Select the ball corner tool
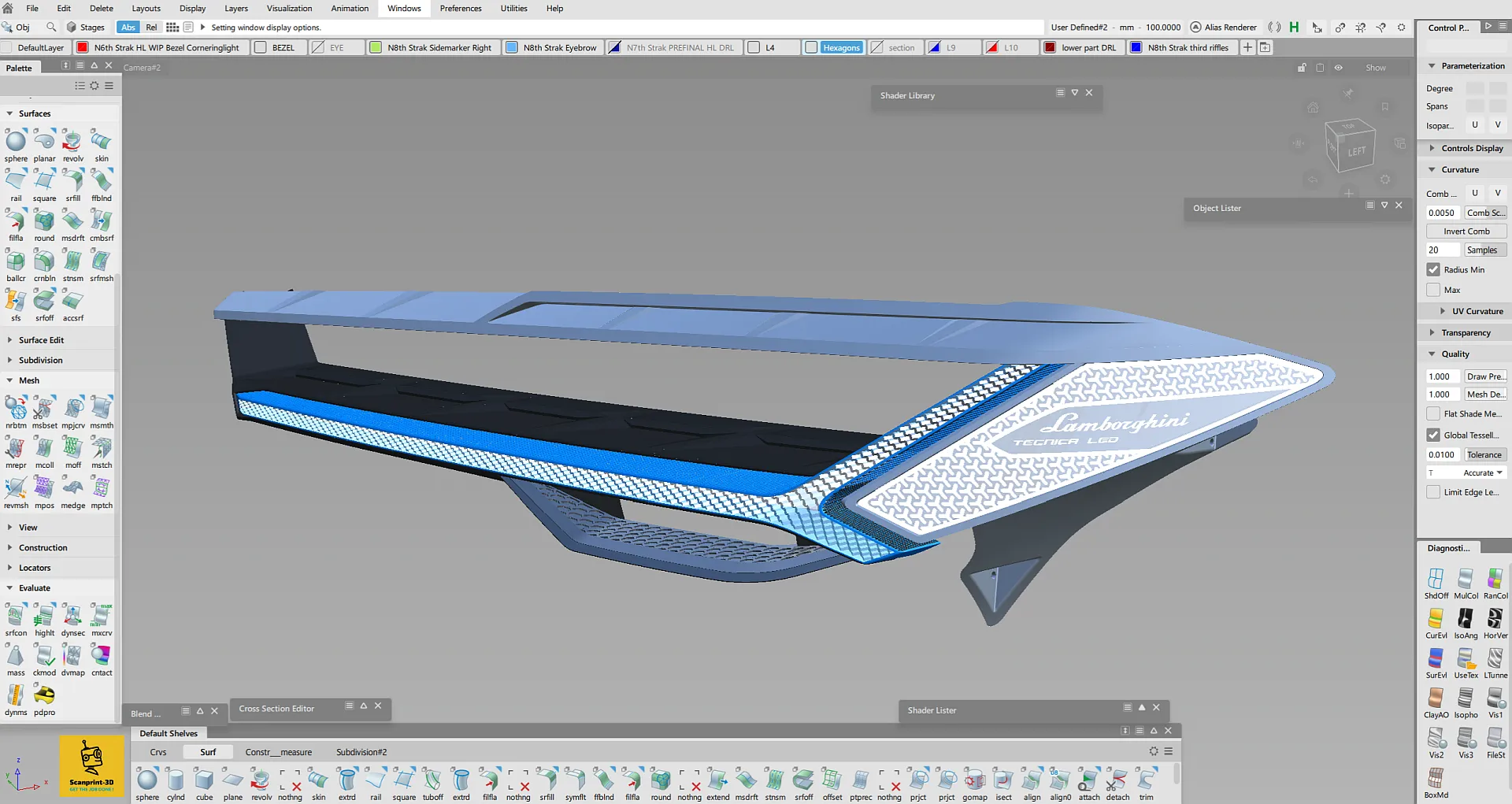 pos(16,261)
